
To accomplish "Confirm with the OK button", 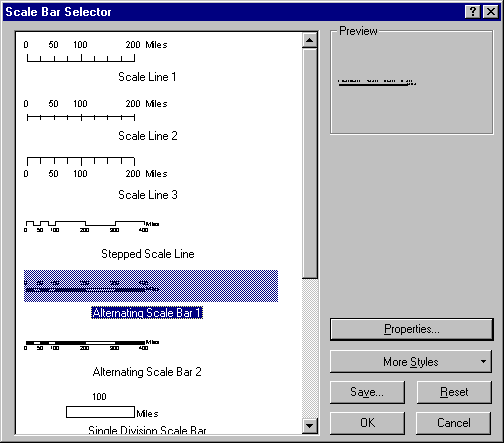I will (x=367, y=423).
